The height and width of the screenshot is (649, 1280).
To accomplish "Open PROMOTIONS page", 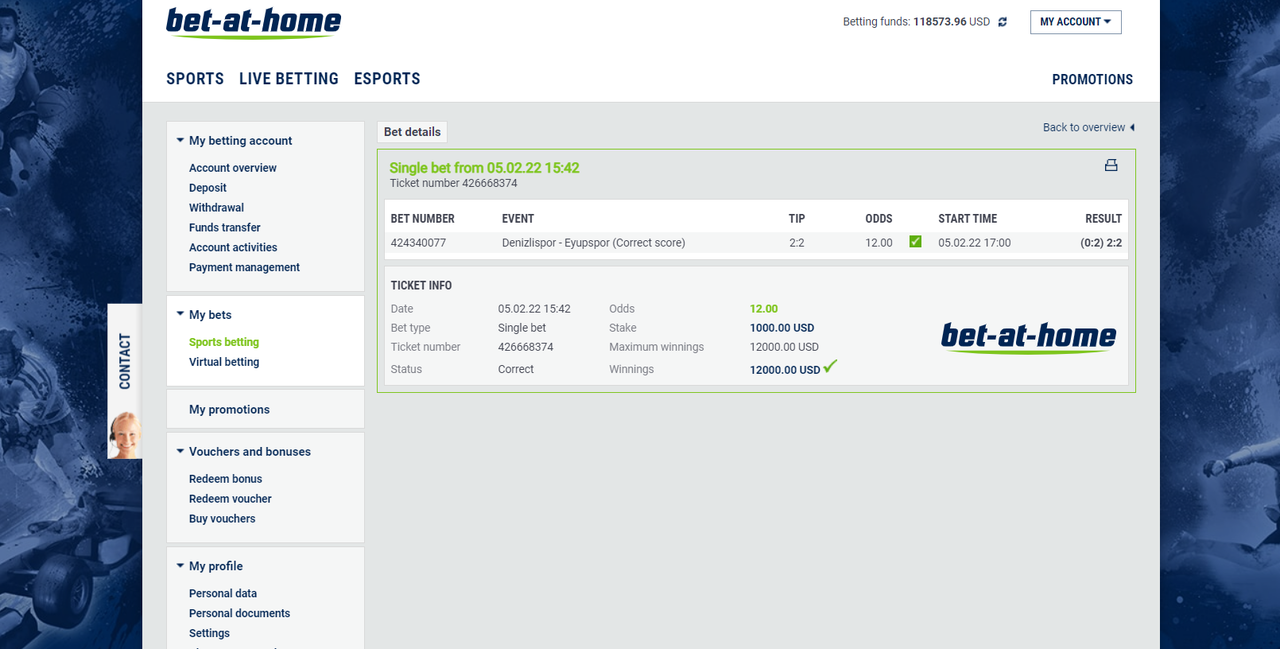I will [1092, 79].
